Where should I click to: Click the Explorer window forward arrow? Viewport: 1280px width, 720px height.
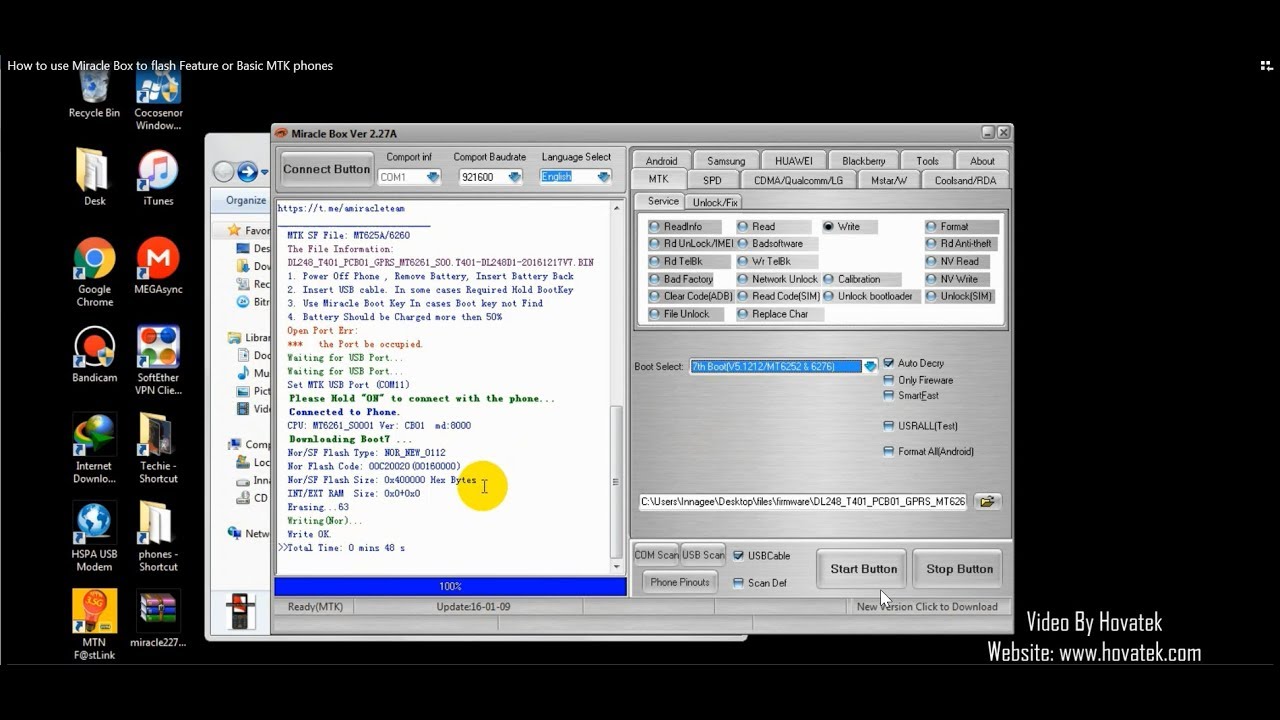tap(247, 172)
